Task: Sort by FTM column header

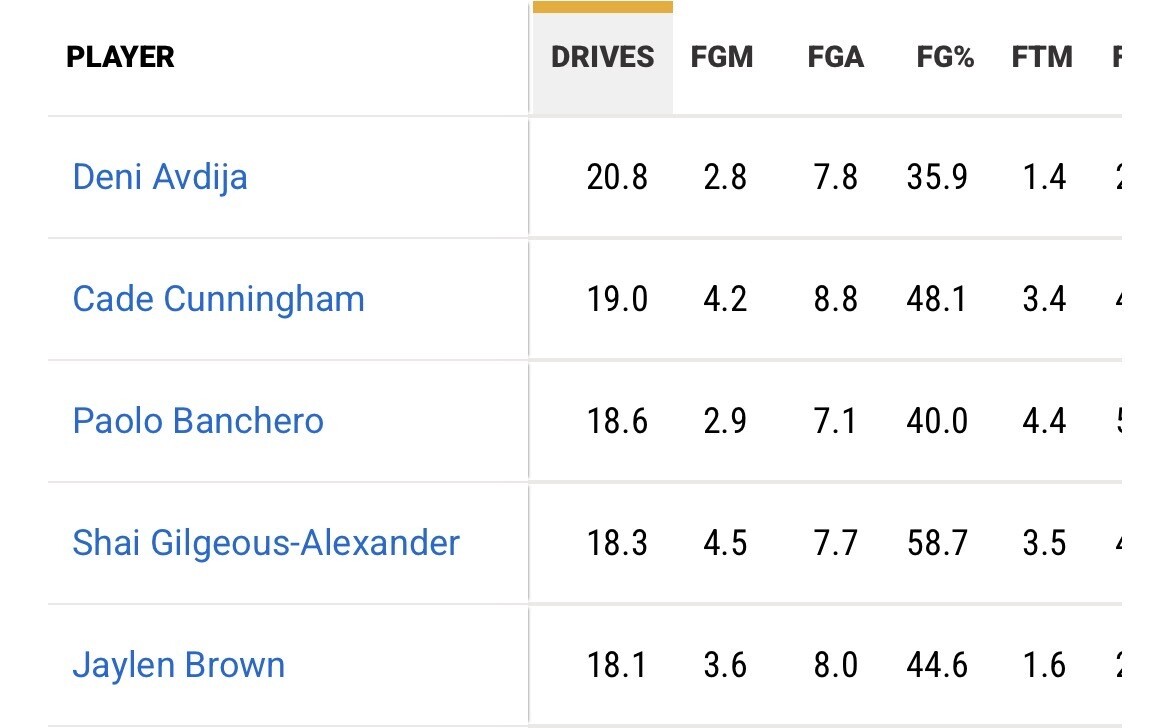Action: coord(1042,57)
